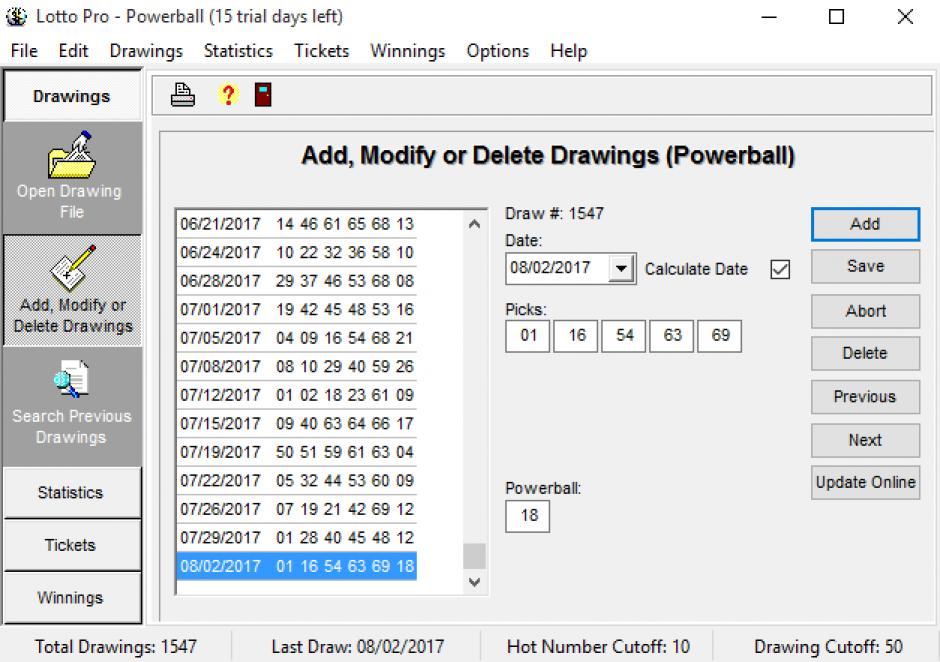This screenshot has height=662, width=940.
Task: Click Hot Number Cutoff: 10 status entry
Action: [598, 646]
